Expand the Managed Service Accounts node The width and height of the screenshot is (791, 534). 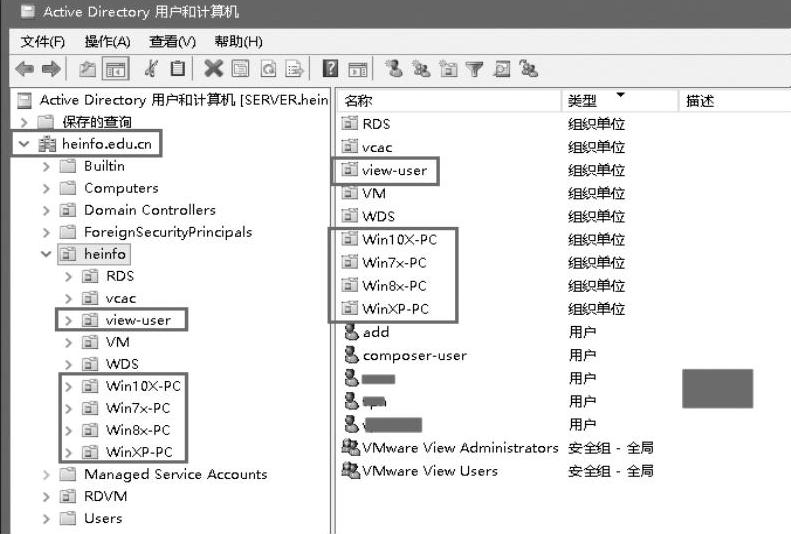(46, 474)
